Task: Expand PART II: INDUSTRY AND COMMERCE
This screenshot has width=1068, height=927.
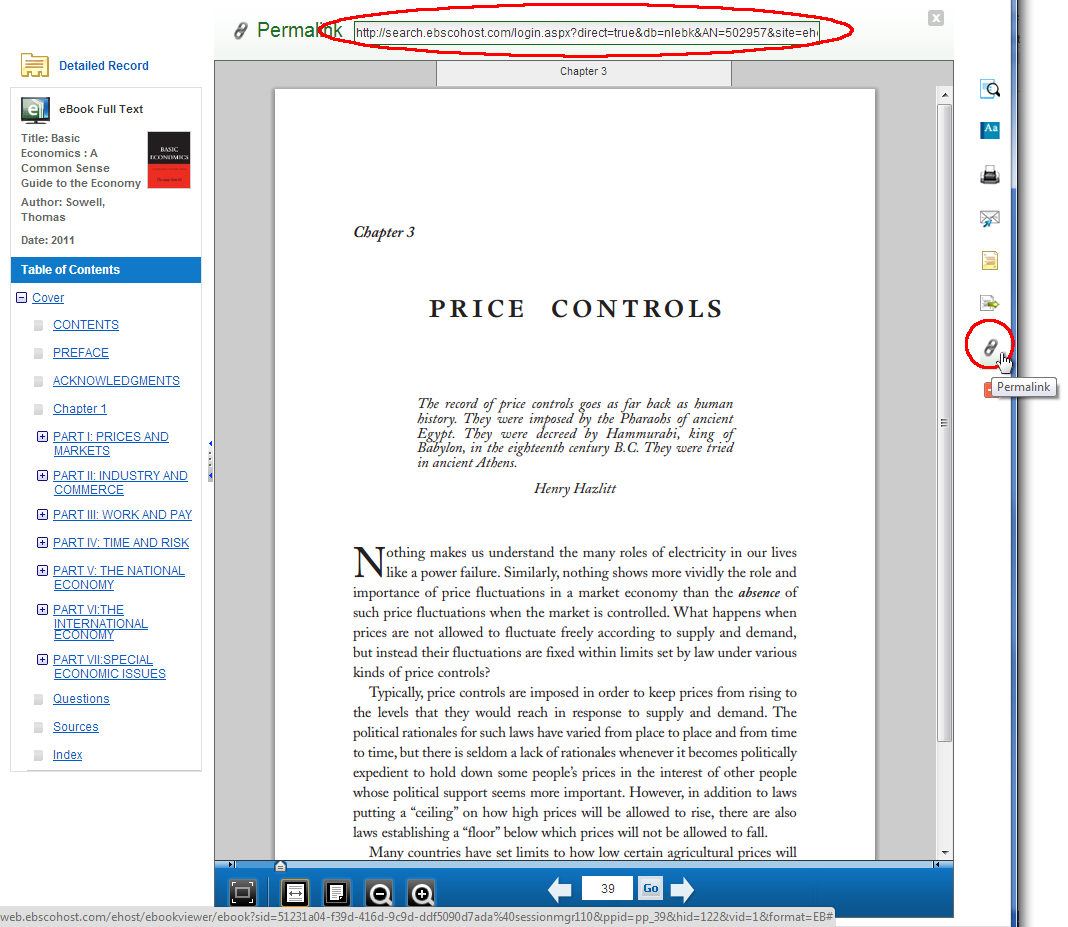Action: [x=42, y=475]
